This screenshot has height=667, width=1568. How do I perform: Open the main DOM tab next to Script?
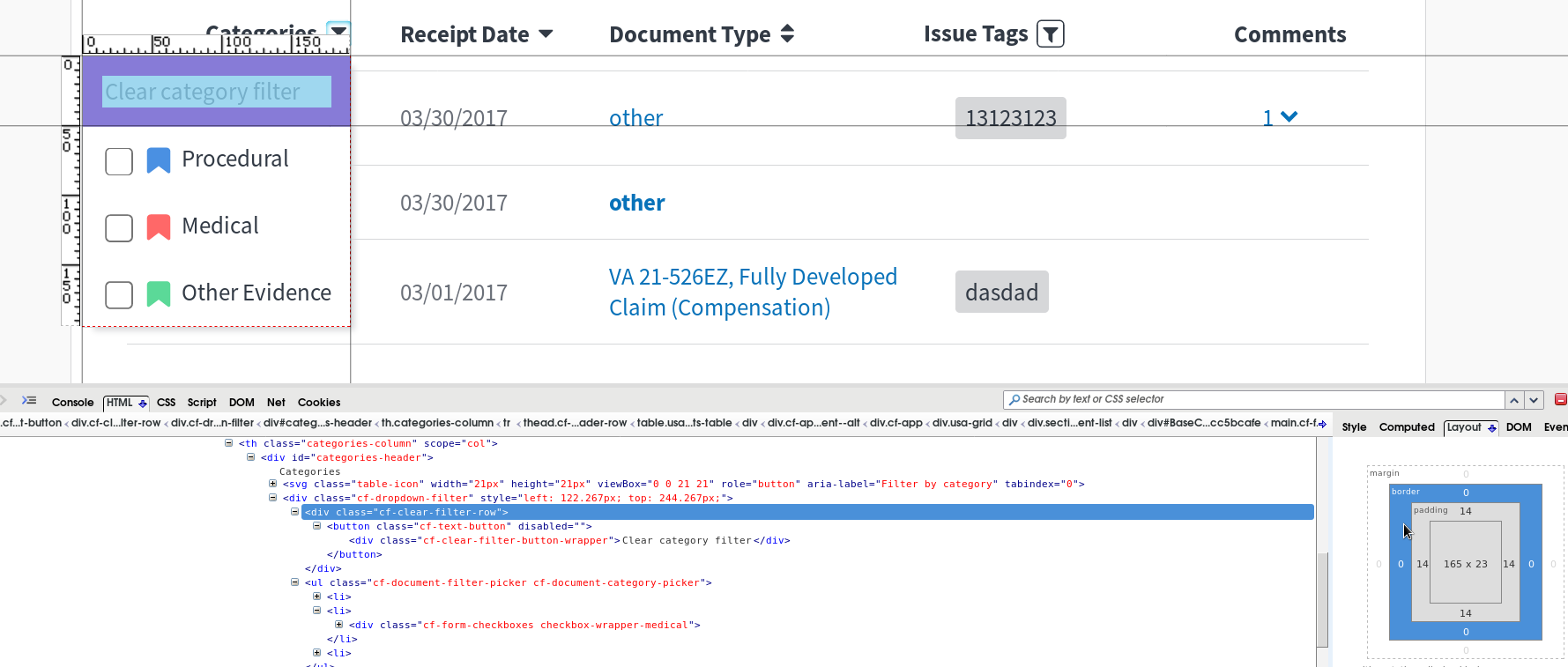click(x=242, y=403)
